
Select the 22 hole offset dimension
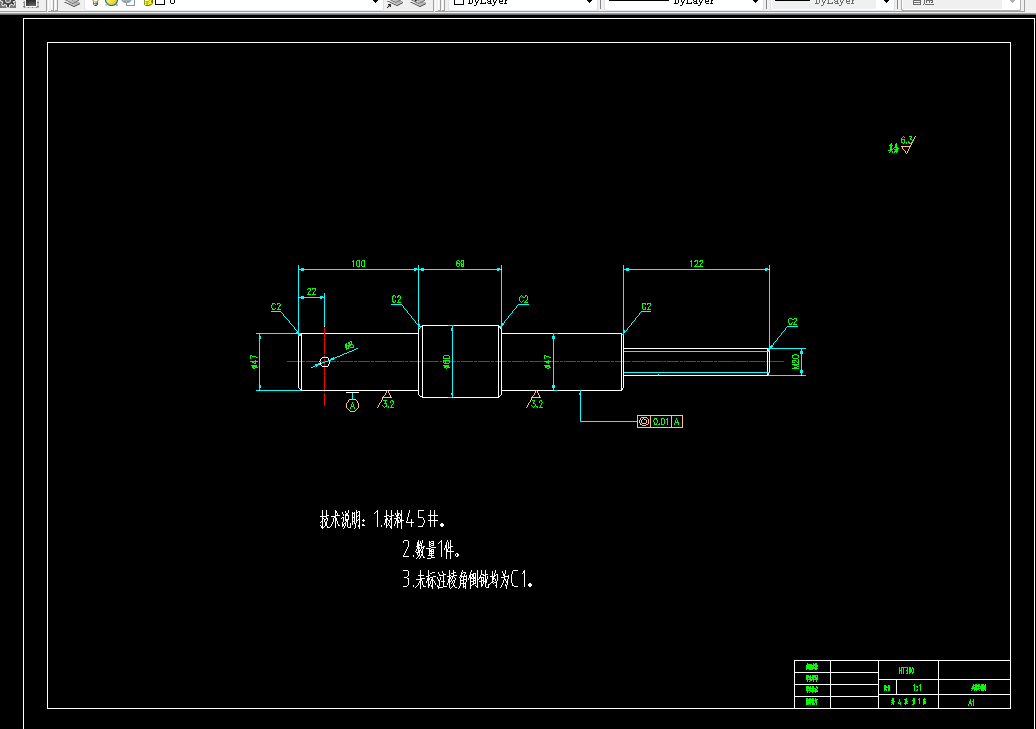311,291
